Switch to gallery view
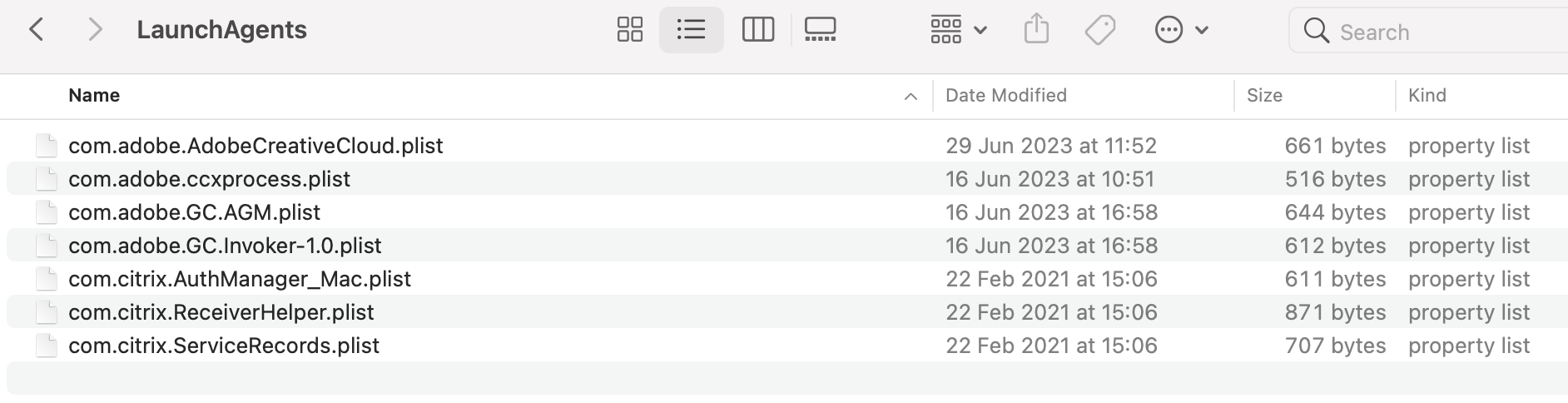 click(x=820, y=30)
